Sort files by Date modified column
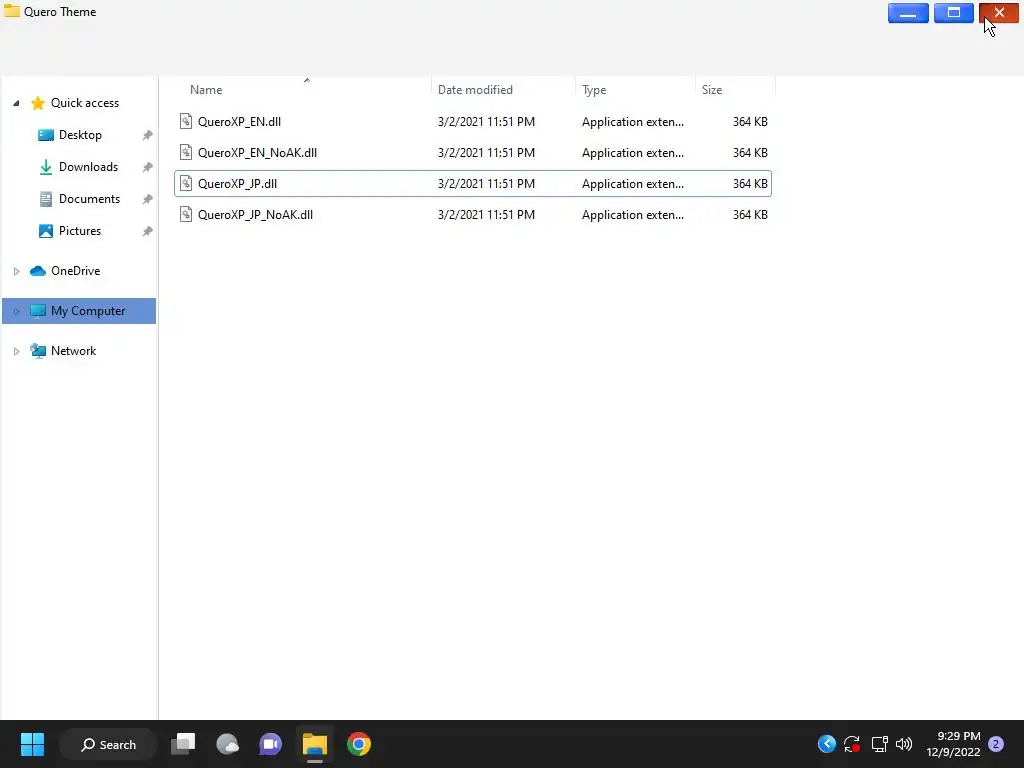Viewport: 1024px width, 768px height. point(475,90)
